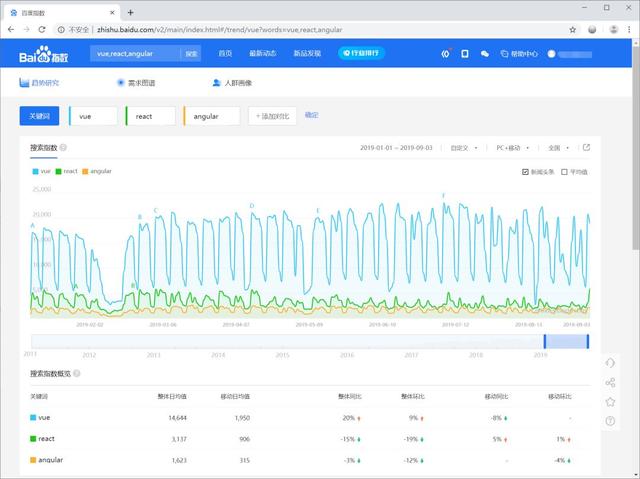Click the header search field with vue,react,angular
This screenshot has width=640, height=479.
coord(136,53)
